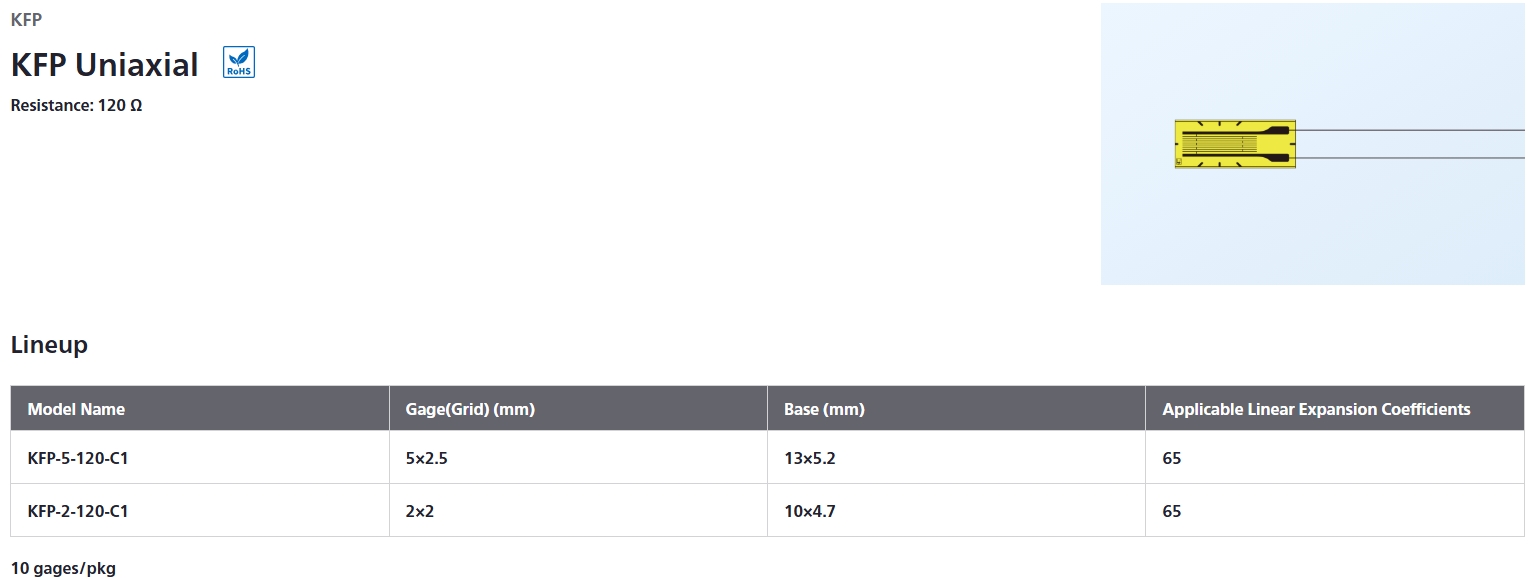Click the 10 gages/pkg note
The image size is (1534, 579).
pos(63,569)
